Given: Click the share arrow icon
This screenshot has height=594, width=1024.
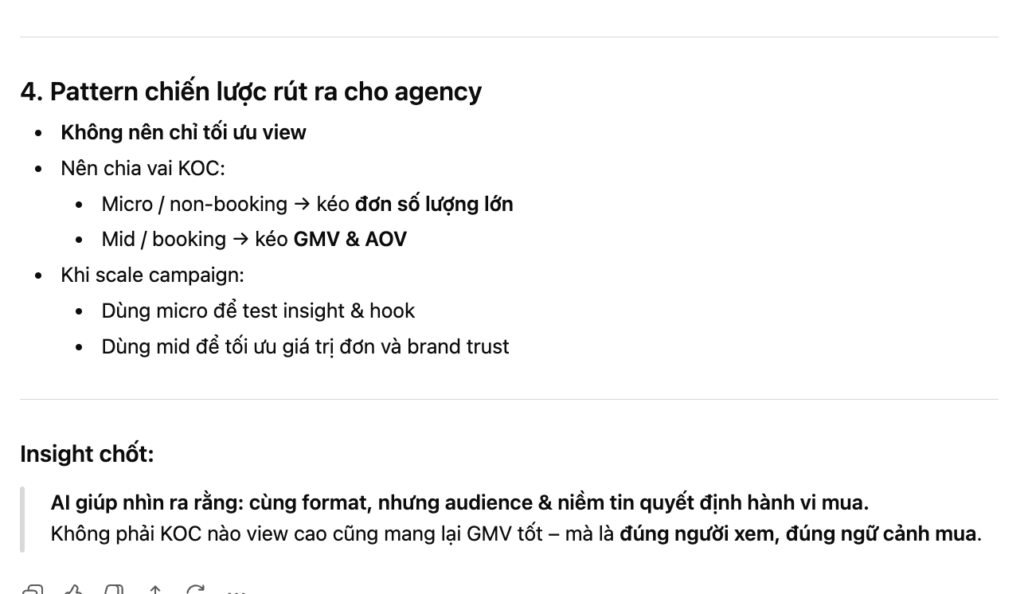Looking at the screenshot, I should tap(155, 589).
